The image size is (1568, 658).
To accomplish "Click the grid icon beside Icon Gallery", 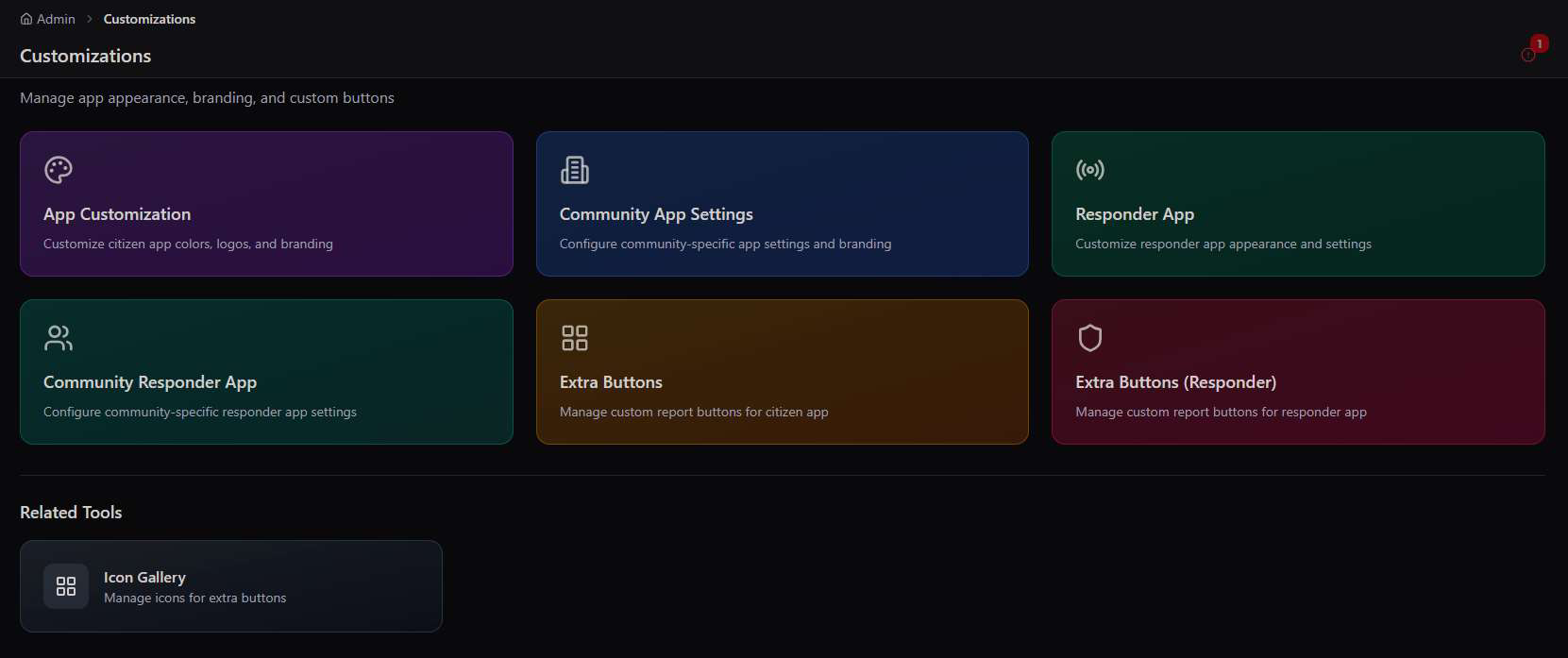I will (x=66, y=586).
